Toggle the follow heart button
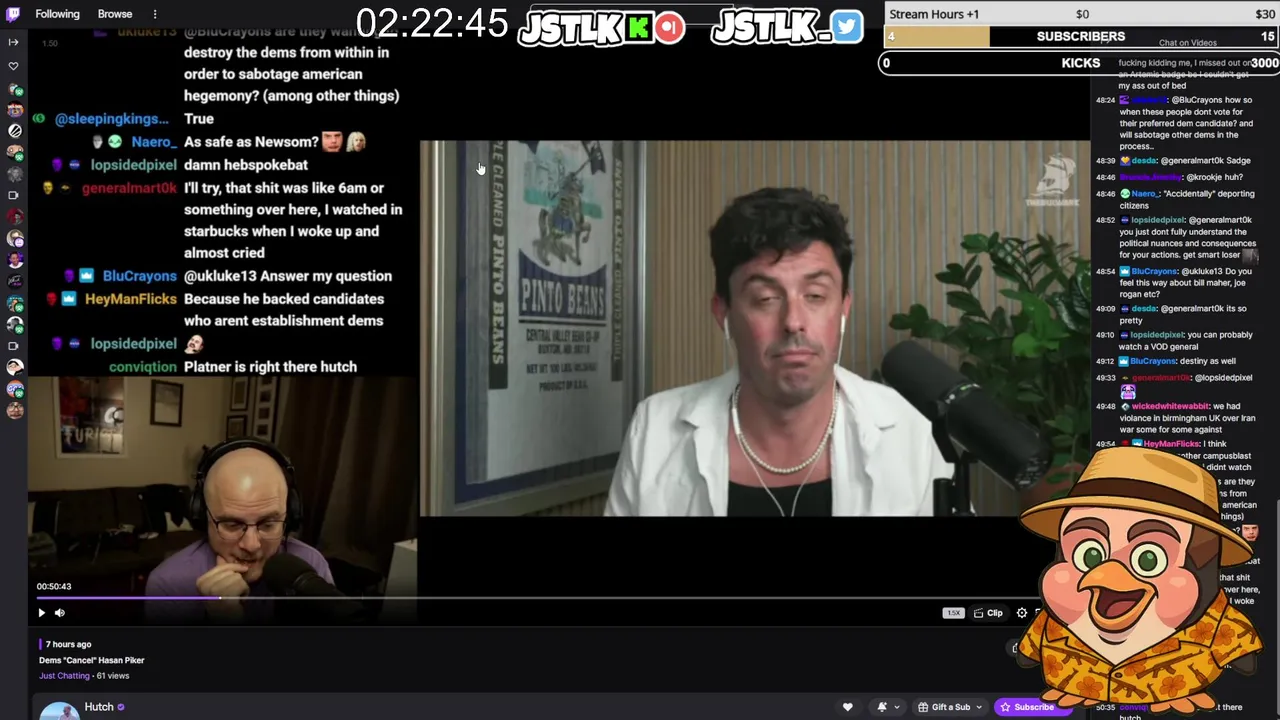The width and height of the screenshot is (1280, 720). point(847,707)
